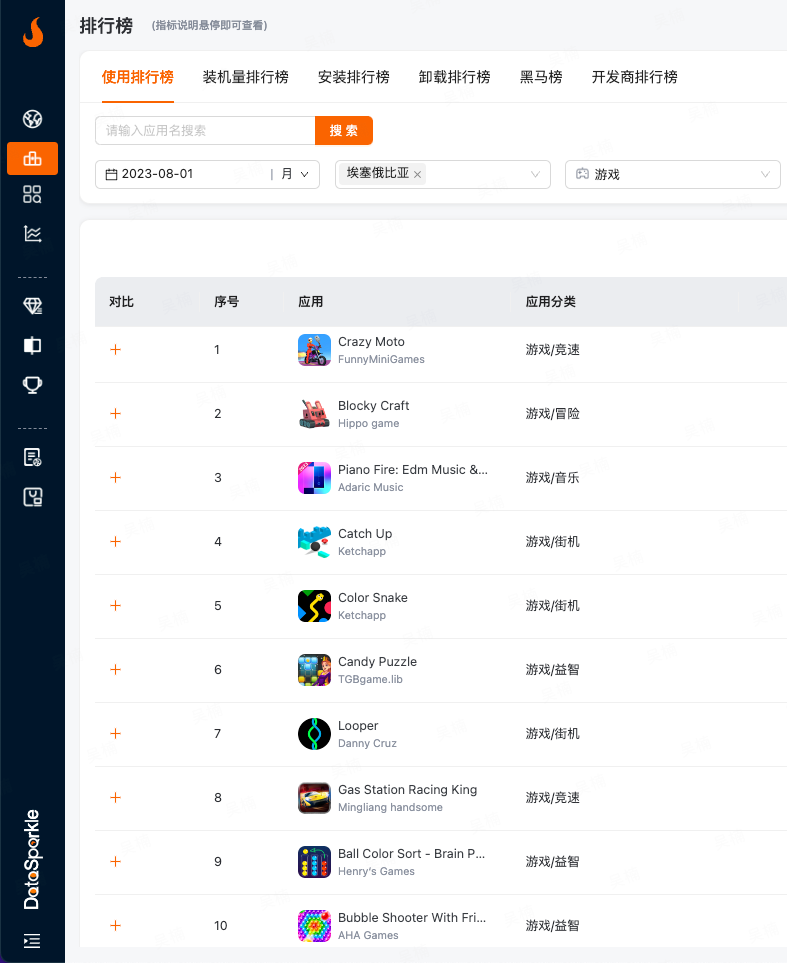Click the app name search input field
The width and height of the screenshot is (787, 963).
[x=205, y=131]
